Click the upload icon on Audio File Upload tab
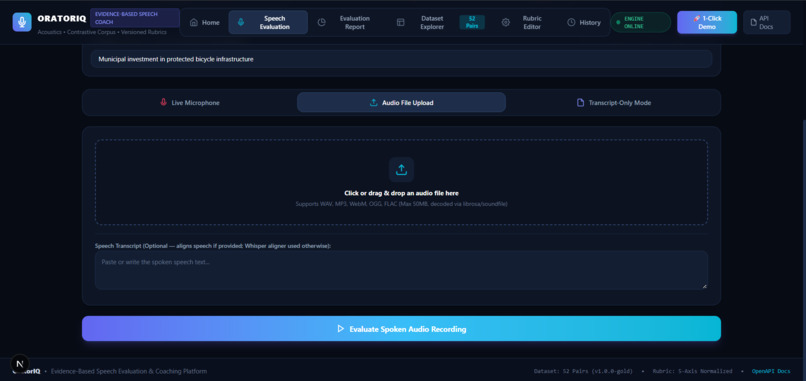Screen dimensions: 806x381 coord(374,103)
